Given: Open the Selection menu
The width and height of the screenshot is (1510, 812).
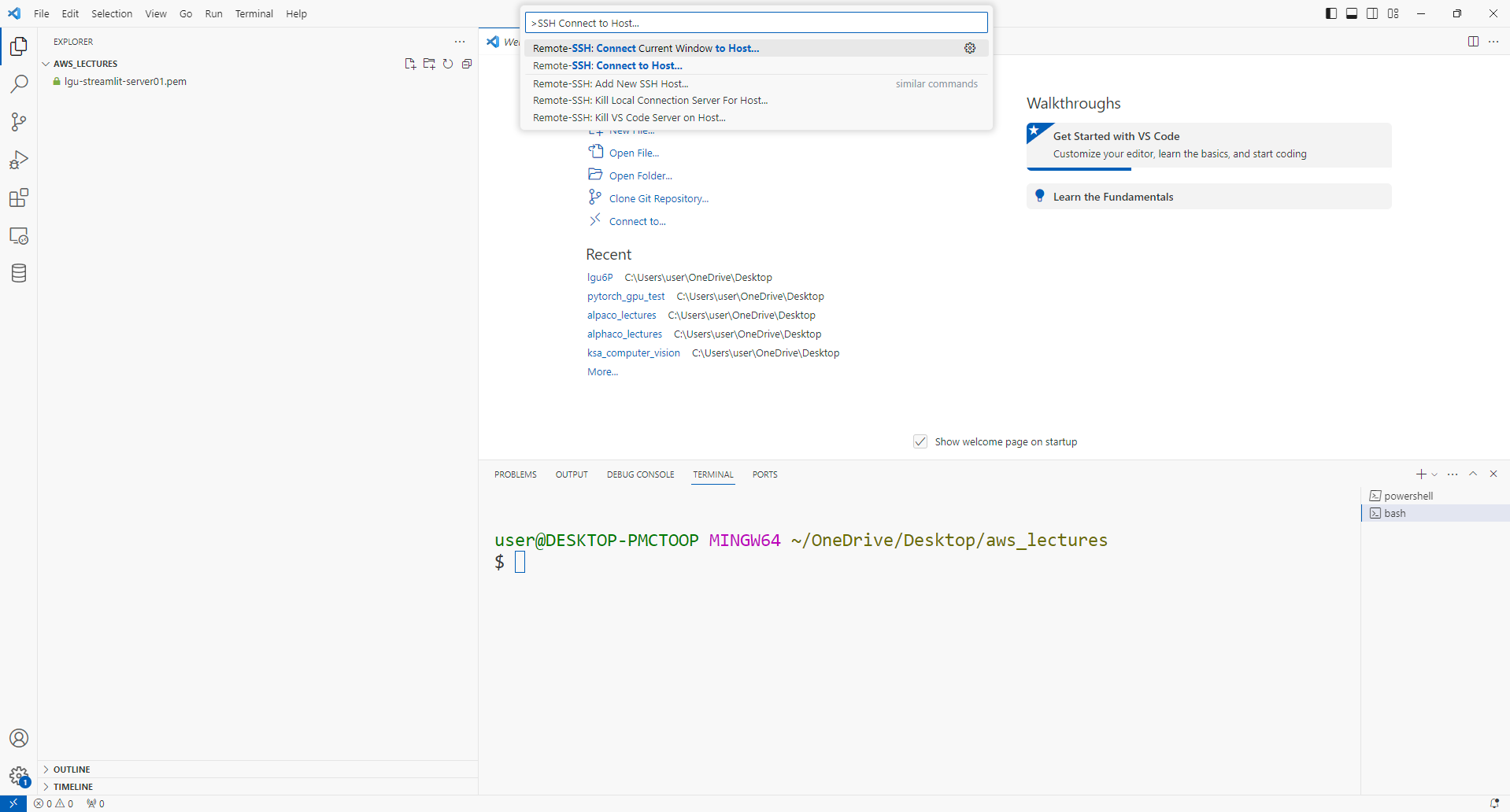Looking at the screenshot, I should point(112,13).
